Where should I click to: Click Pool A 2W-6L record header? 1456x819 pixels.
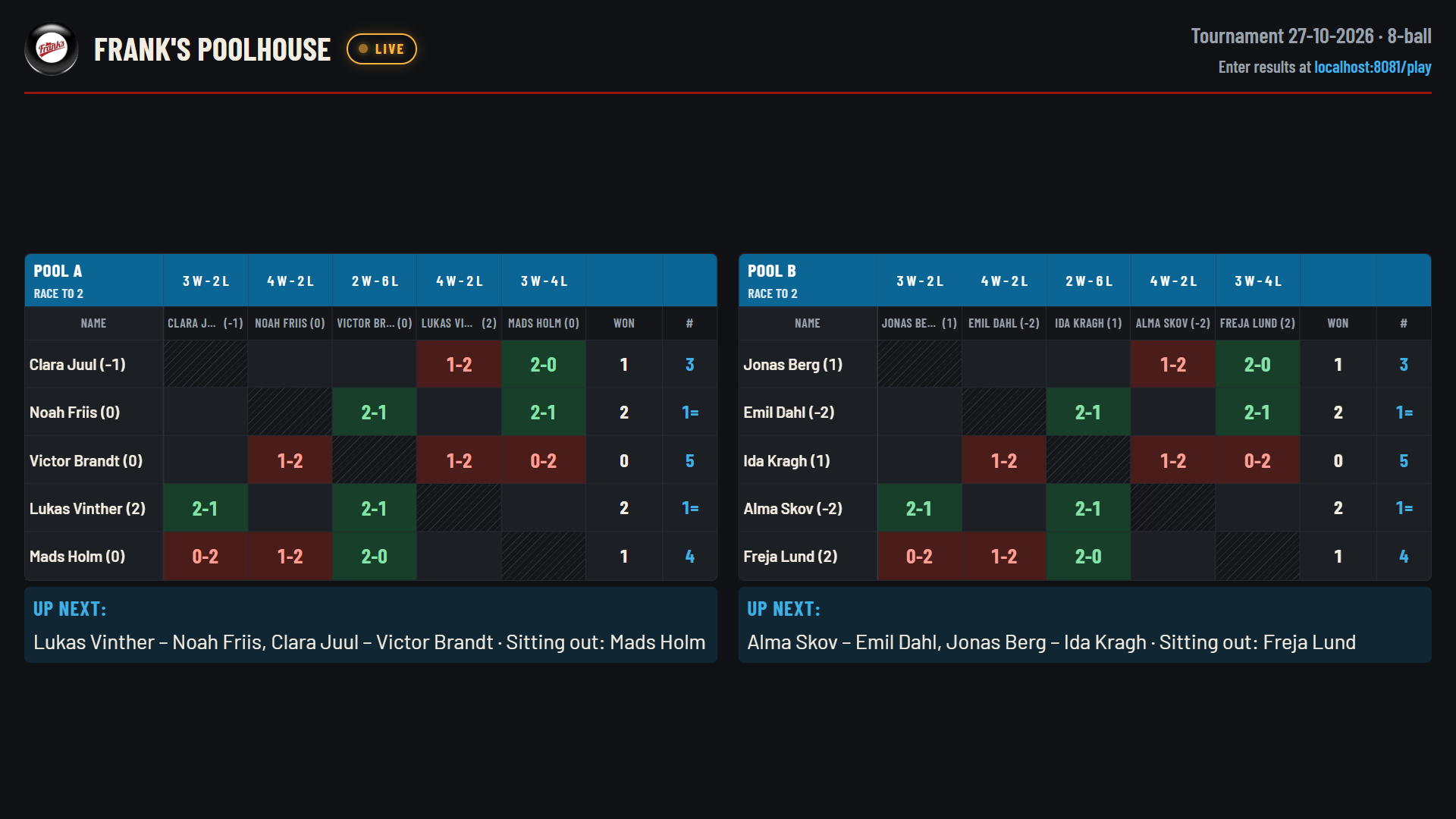click(375, 281)
